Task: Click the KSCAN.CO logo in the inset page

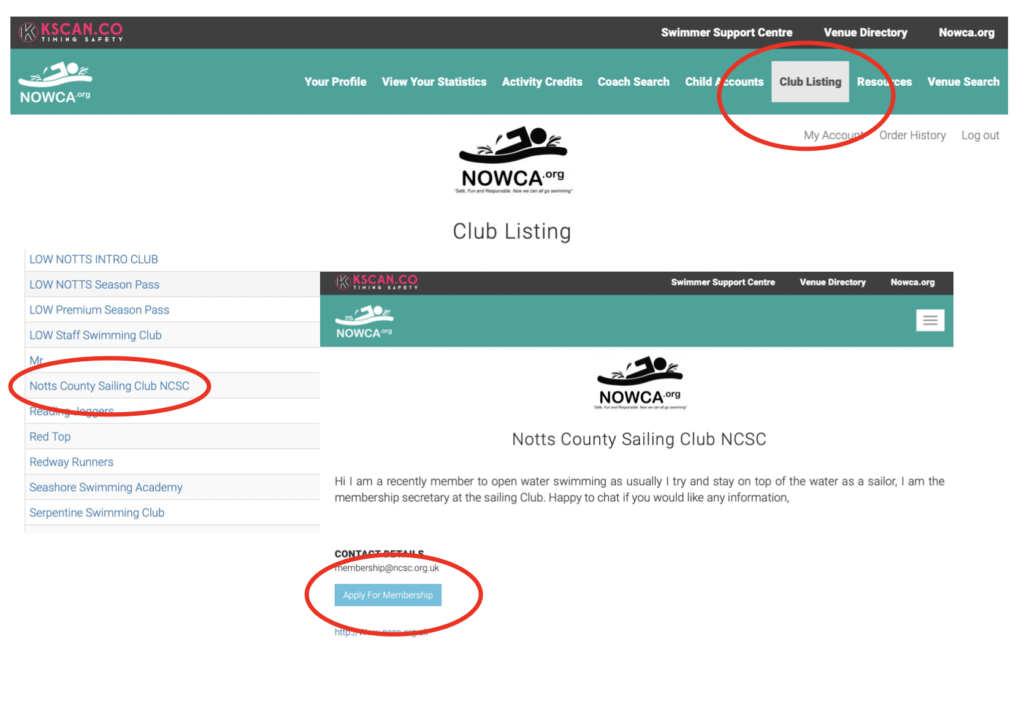Action: (x=377, y=282)
